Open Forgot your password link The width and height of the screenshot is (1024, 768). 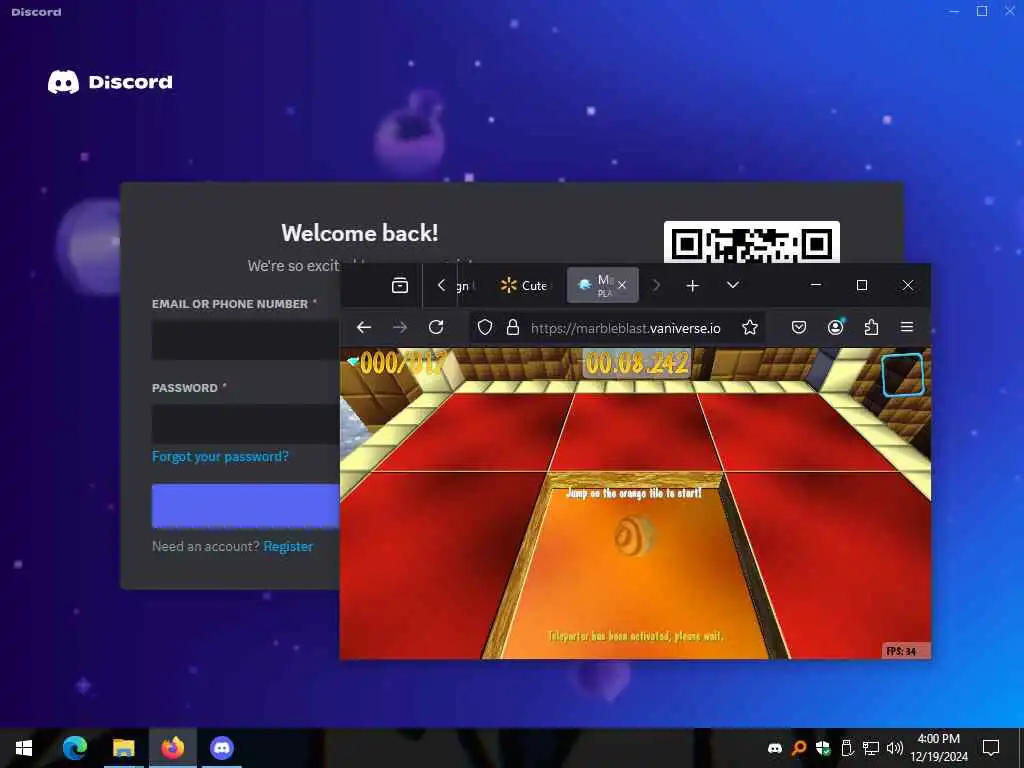(x=220, y=456)
